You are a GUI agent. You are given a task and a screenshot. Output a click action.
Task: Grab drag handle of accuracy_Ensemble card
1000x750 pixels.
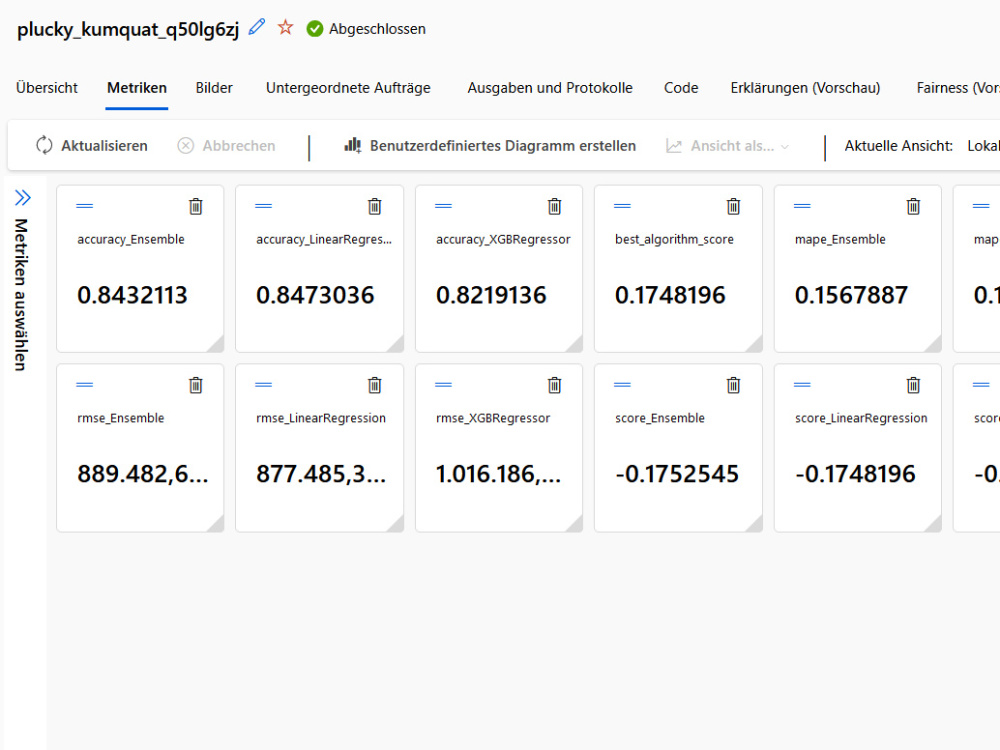point(85,206)
